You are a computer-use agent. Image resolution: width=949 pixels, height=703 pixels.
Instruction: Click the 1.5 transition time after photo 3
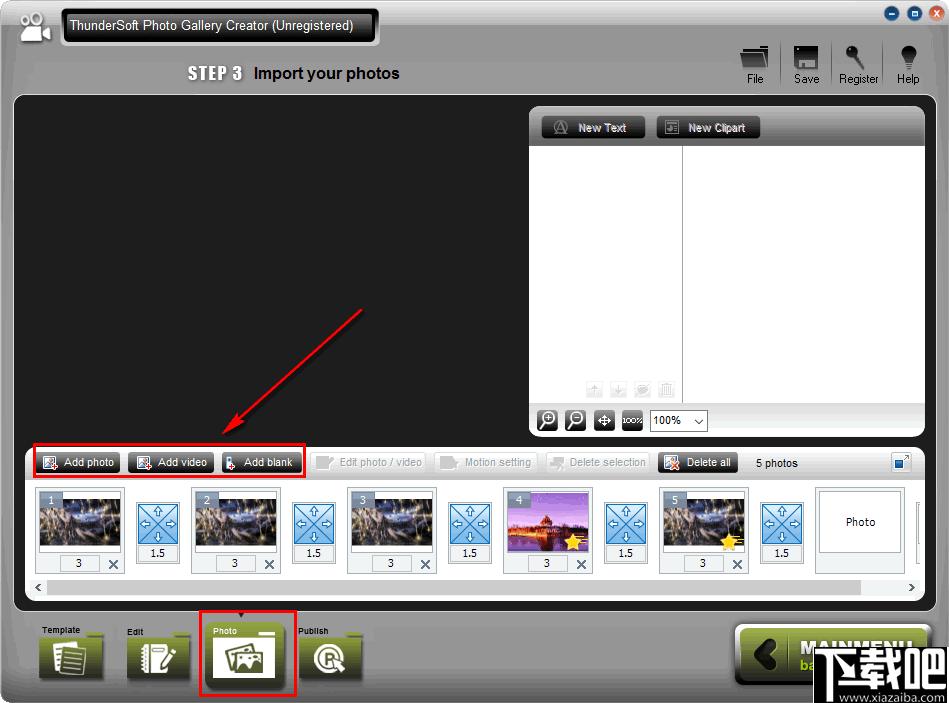[470, 553]
